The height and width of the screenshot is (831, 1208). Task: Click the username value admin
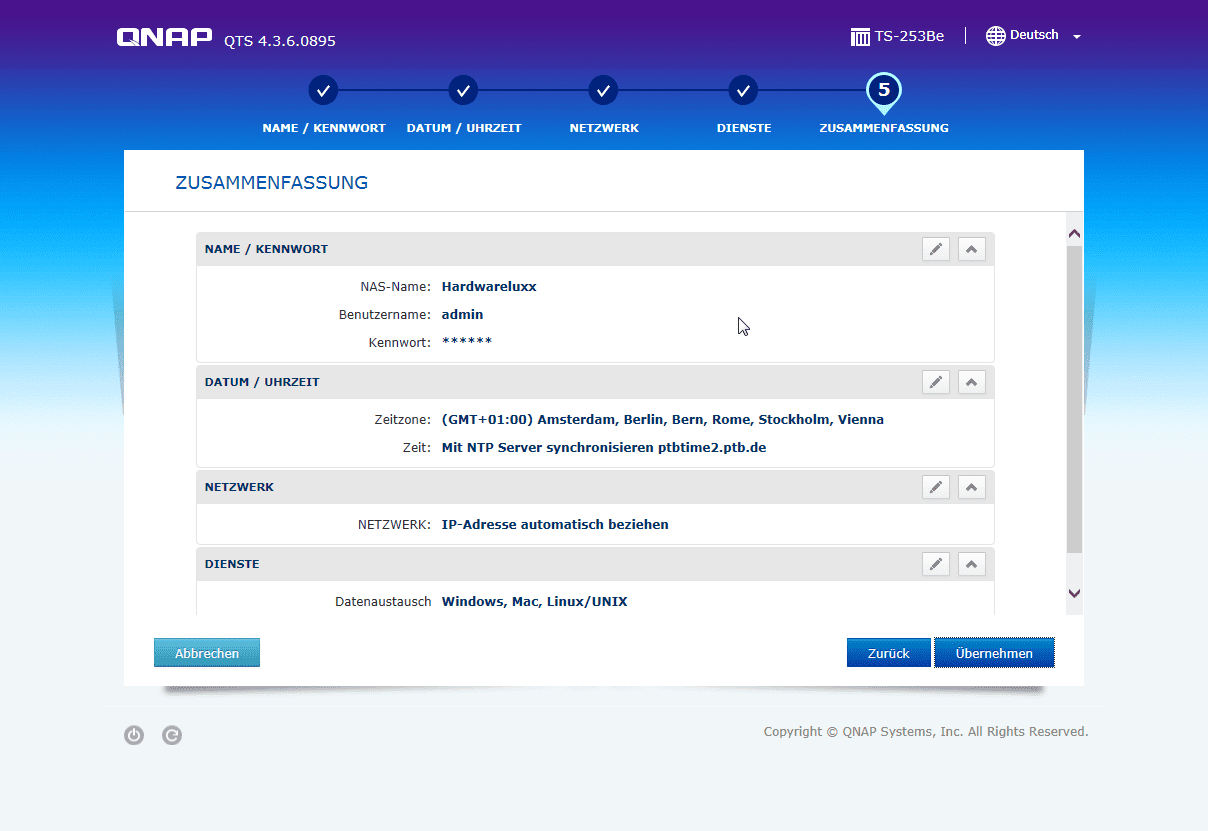click(462, 314)
